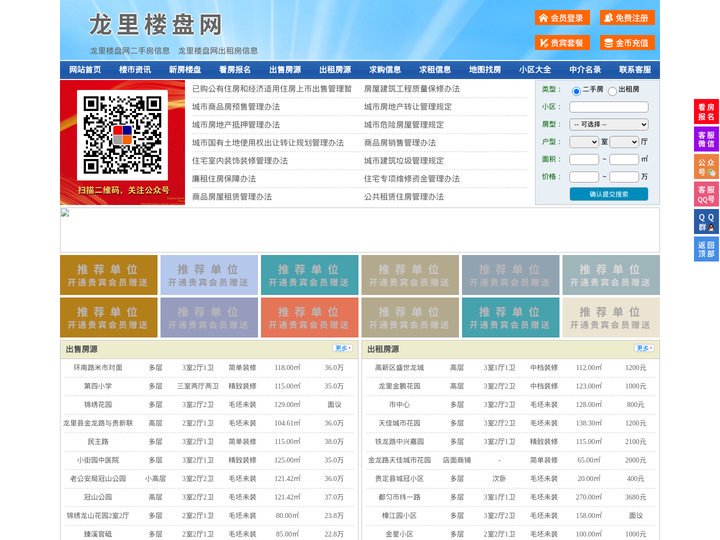Click 更多 link in 出售房源 header

(x=343, y=349)
